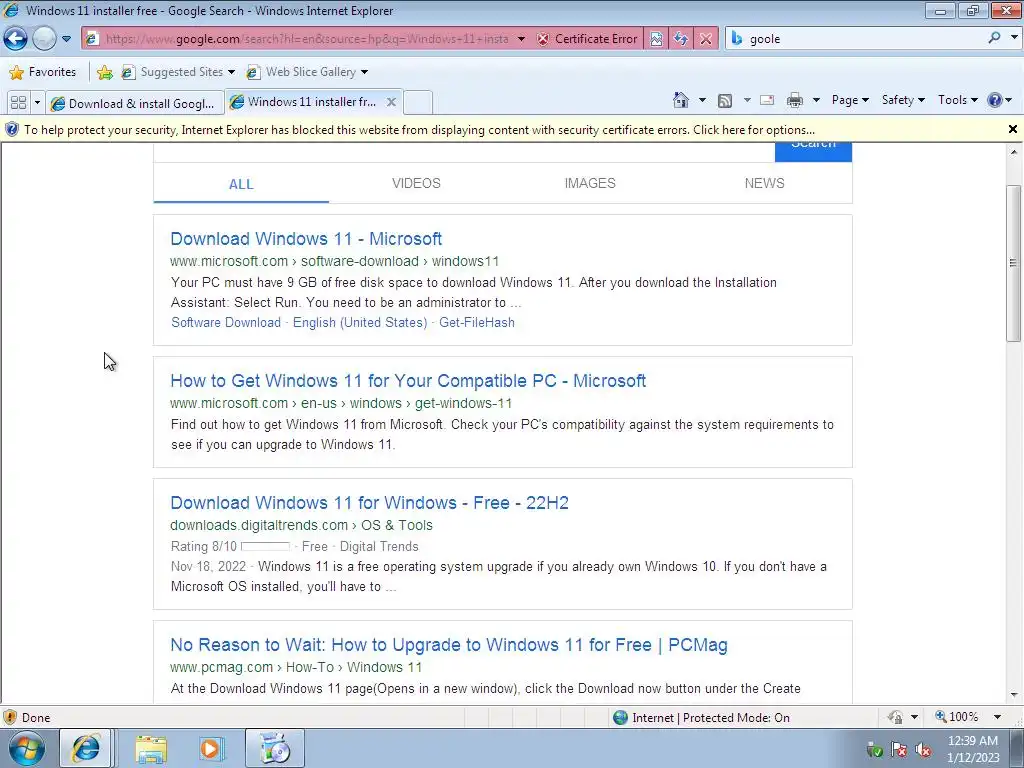
Task: Click the Add to Favorites Bar icon
Action: click(x=104, y=72)
